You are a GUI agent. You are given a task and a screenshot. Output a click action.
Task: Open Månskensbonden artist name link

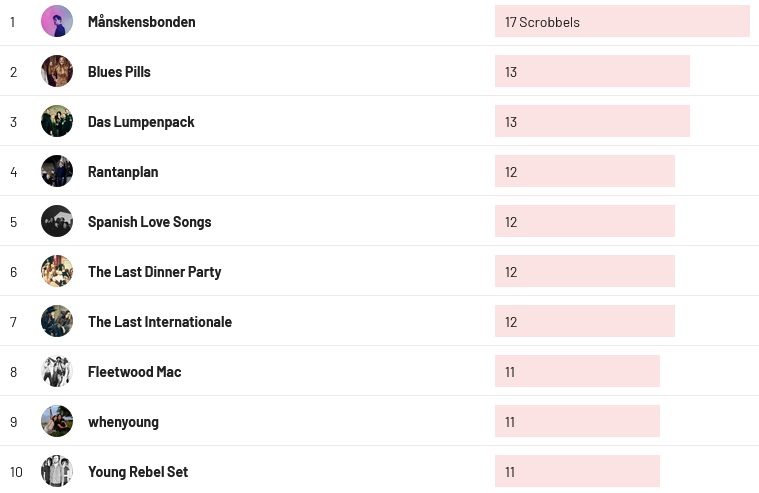coord(141,22)
